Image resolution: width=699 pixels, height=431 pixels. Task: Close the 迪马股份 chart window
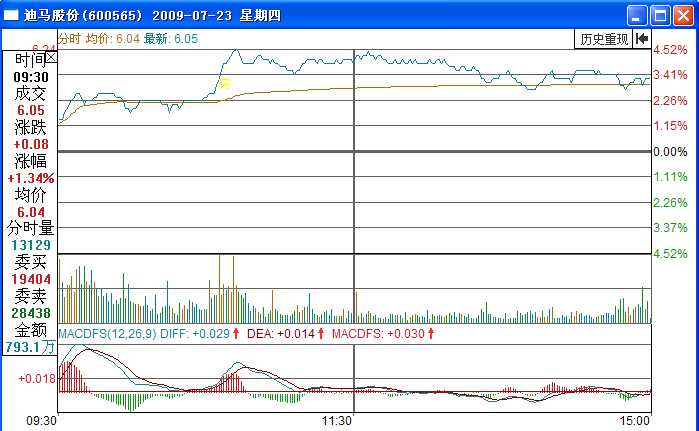(683, 15)
